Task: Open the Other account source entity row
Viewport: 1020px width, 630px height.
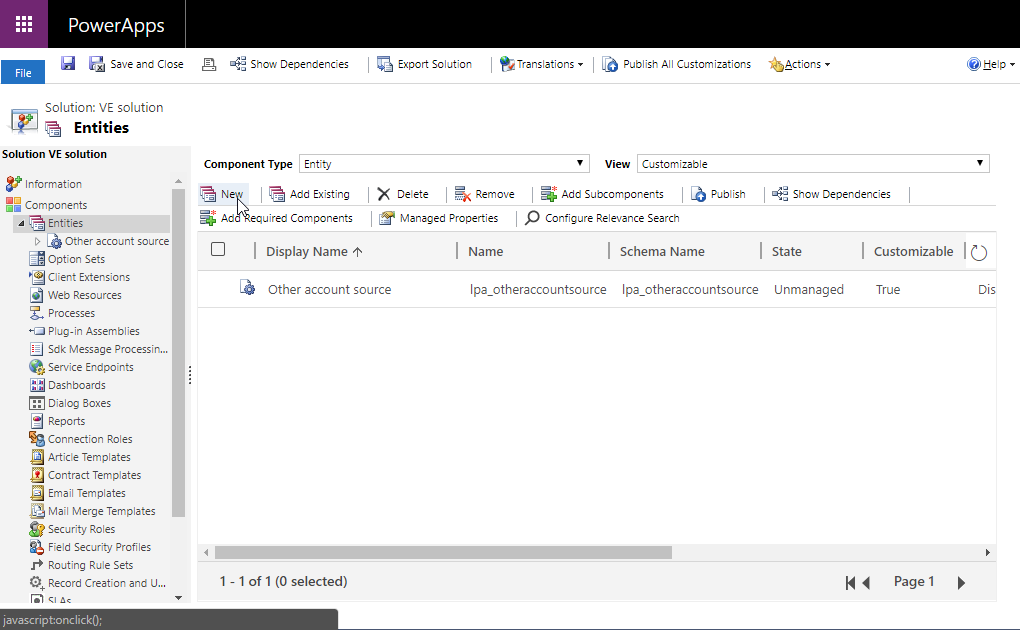Action: pos(329,290)
